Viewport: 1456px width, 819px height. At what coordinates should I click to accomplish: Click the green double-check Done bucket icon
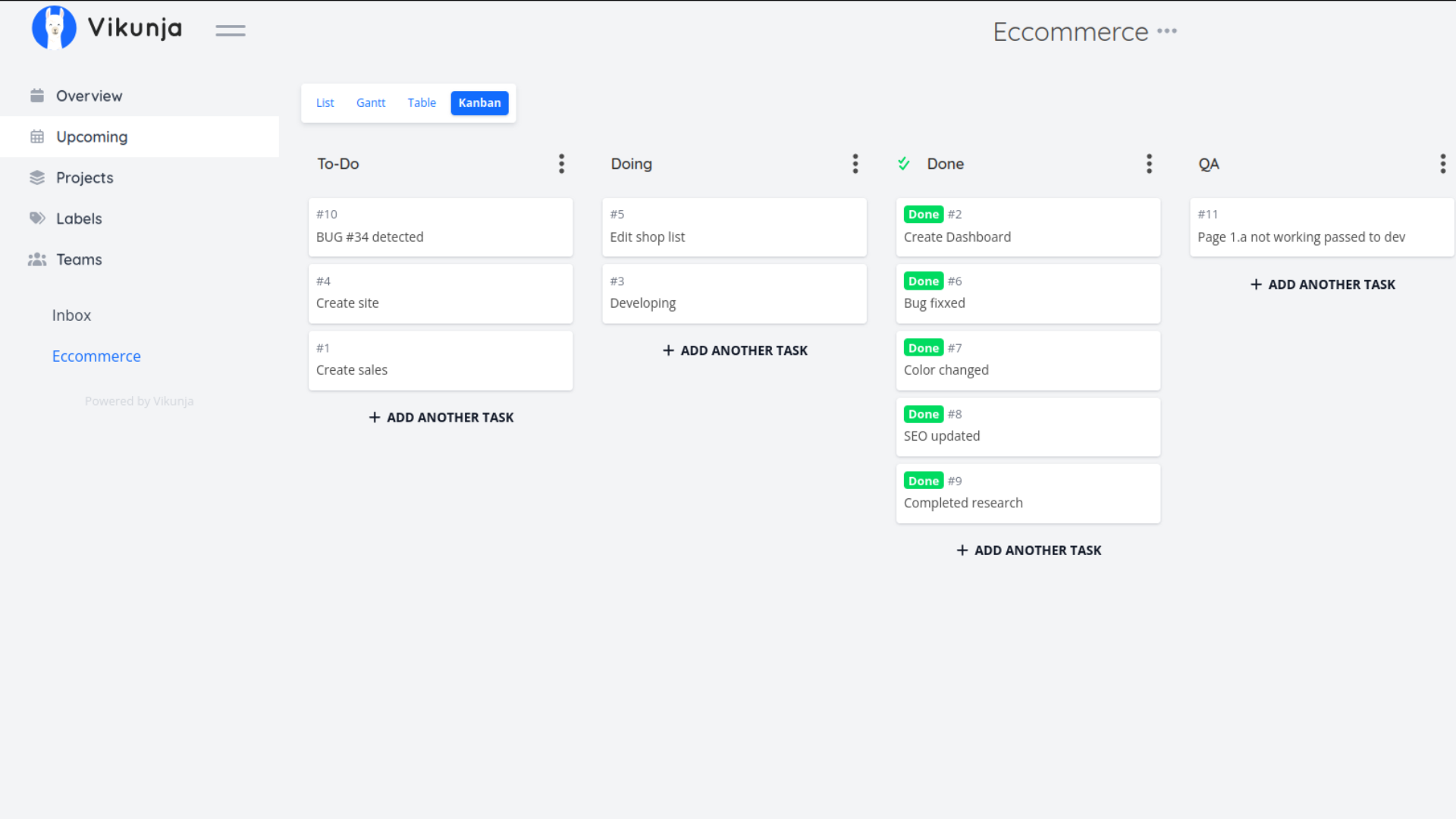[x=904, y=164]
